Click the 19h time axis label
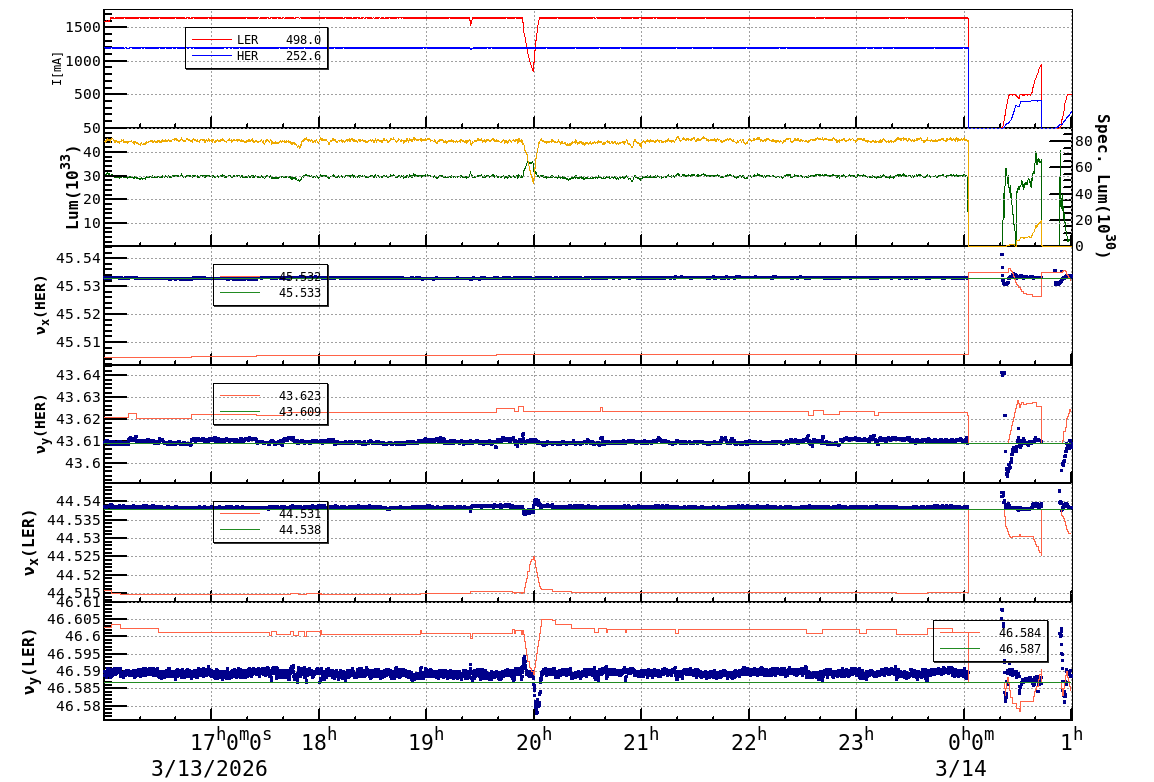The width and height of the screenshot is (1154, 782). pos(427,739)
